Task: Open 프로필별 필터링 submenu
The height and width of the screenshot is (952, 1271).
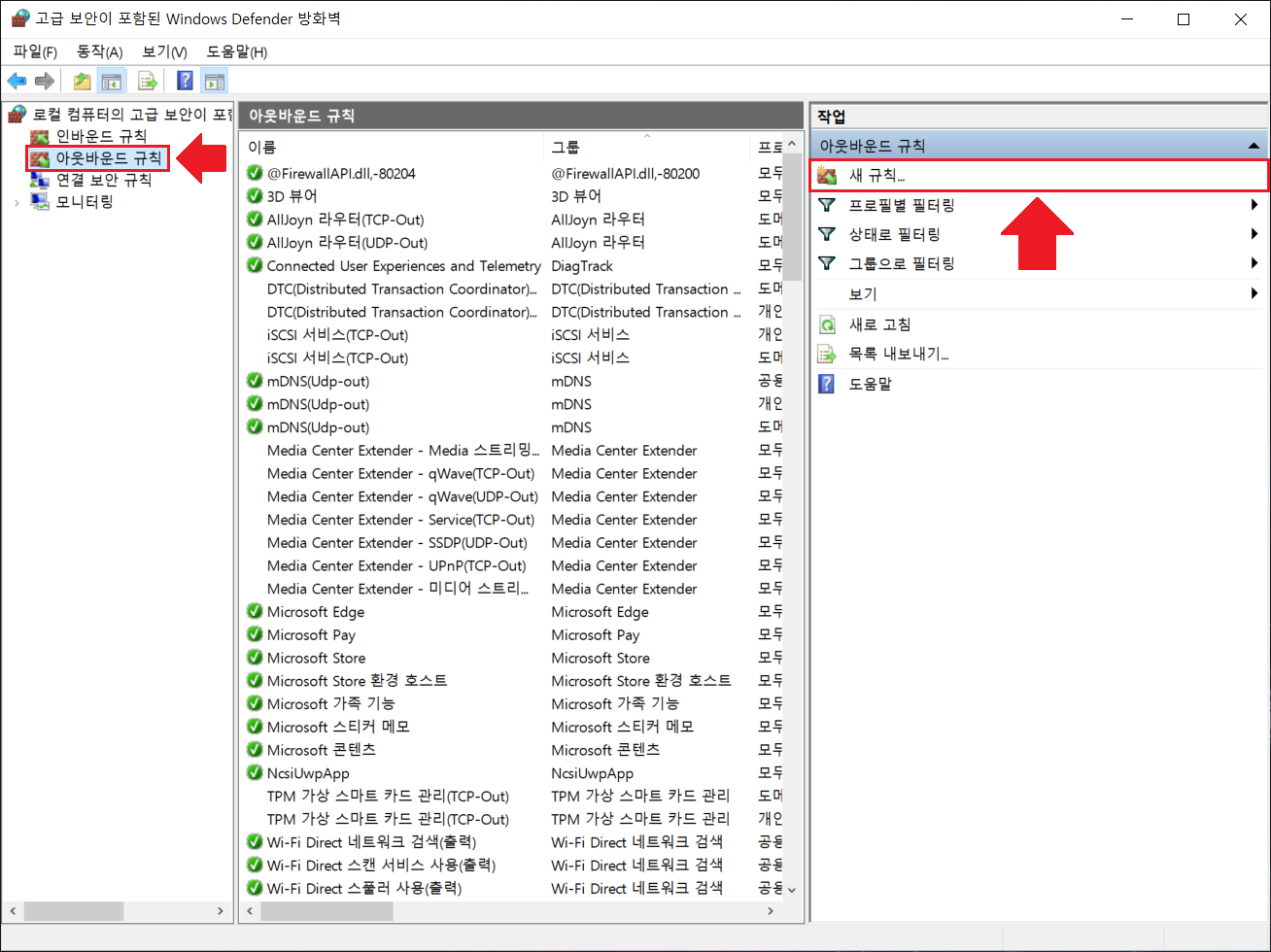Action: pos(1038,205)
